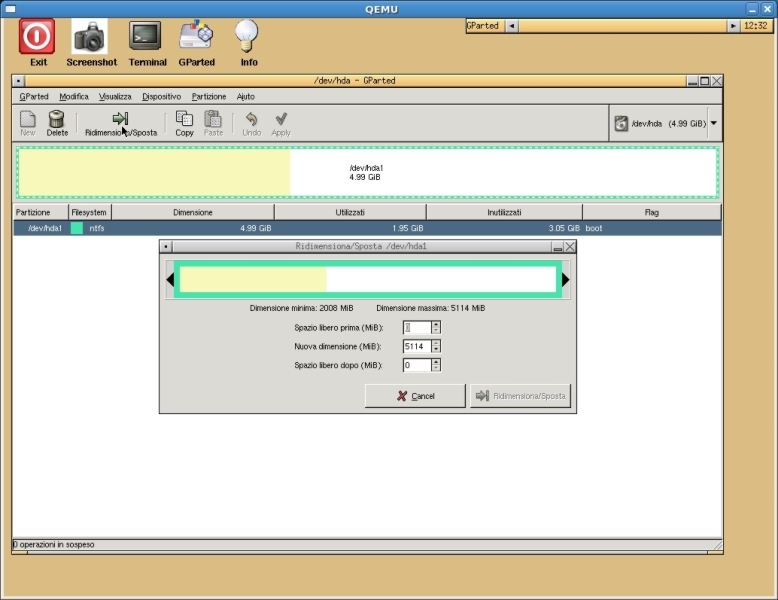
Task: Click the left resize handle arrow
Action: [x=170, y=280]
